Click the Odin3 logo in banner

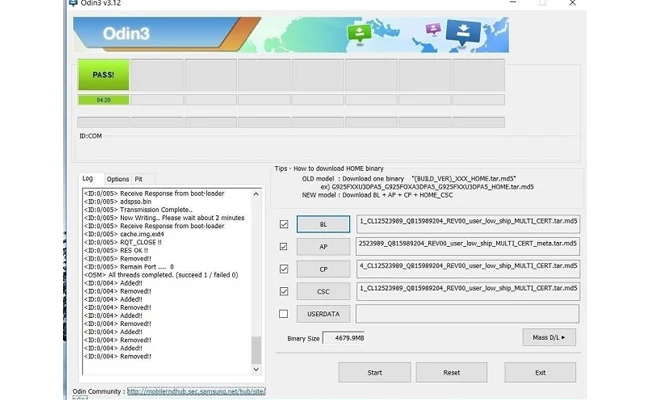(125, 34)
